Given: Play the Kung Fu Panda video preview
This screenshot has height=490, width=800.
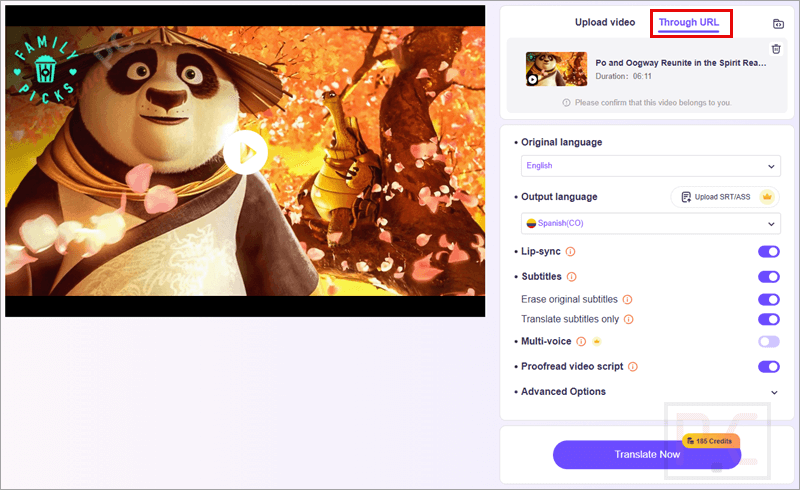Looking at the screenshot, I should click(x=245, y=152).
